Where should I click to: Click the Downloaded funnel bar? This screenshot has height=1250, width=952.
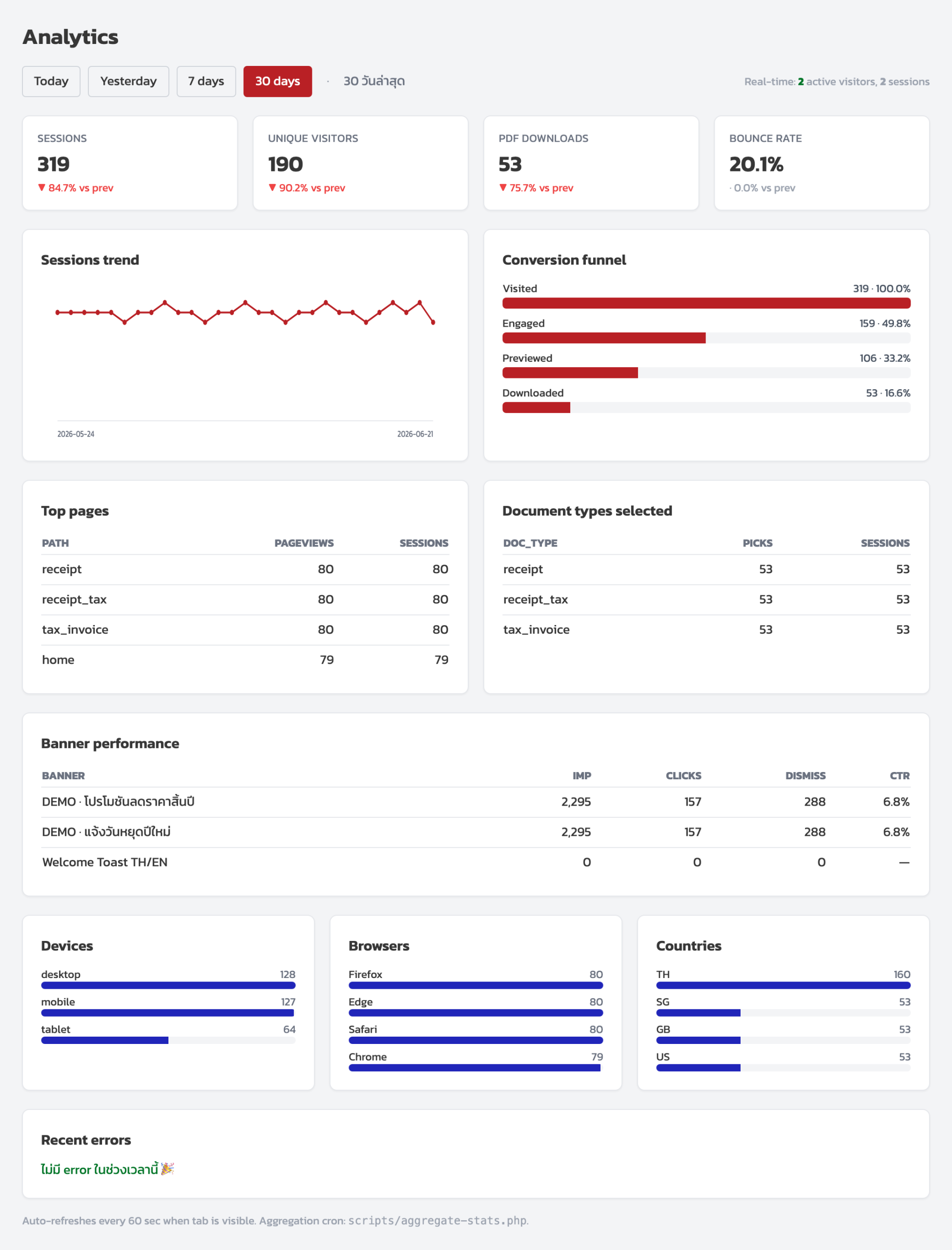click(x=706, y=407)
